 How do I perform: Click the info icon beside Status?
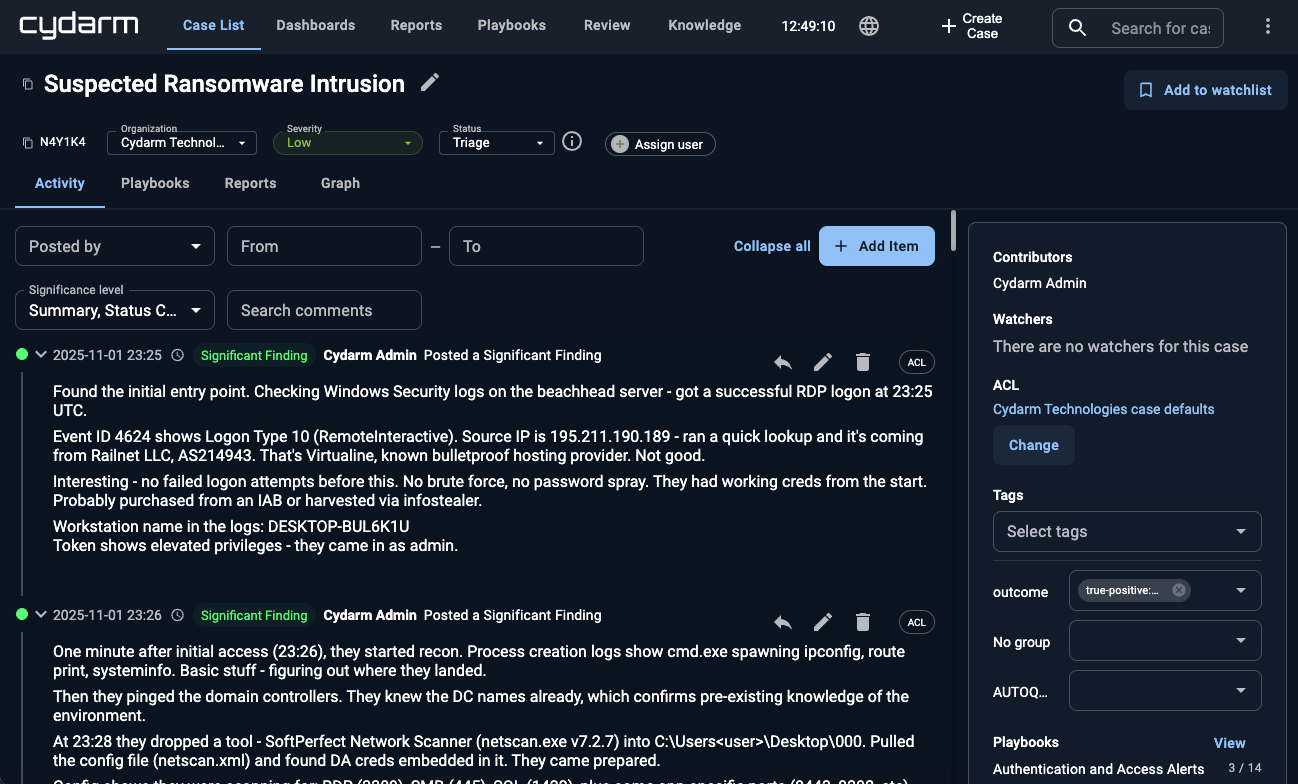571,141
